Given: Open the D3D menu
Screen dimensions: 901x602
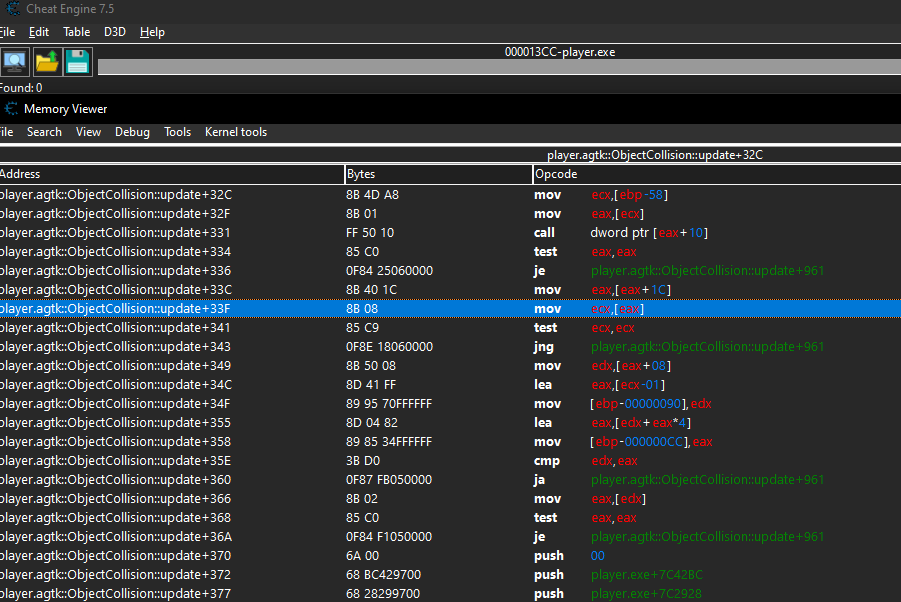Looking at the screenshot, I should [115, 32].
